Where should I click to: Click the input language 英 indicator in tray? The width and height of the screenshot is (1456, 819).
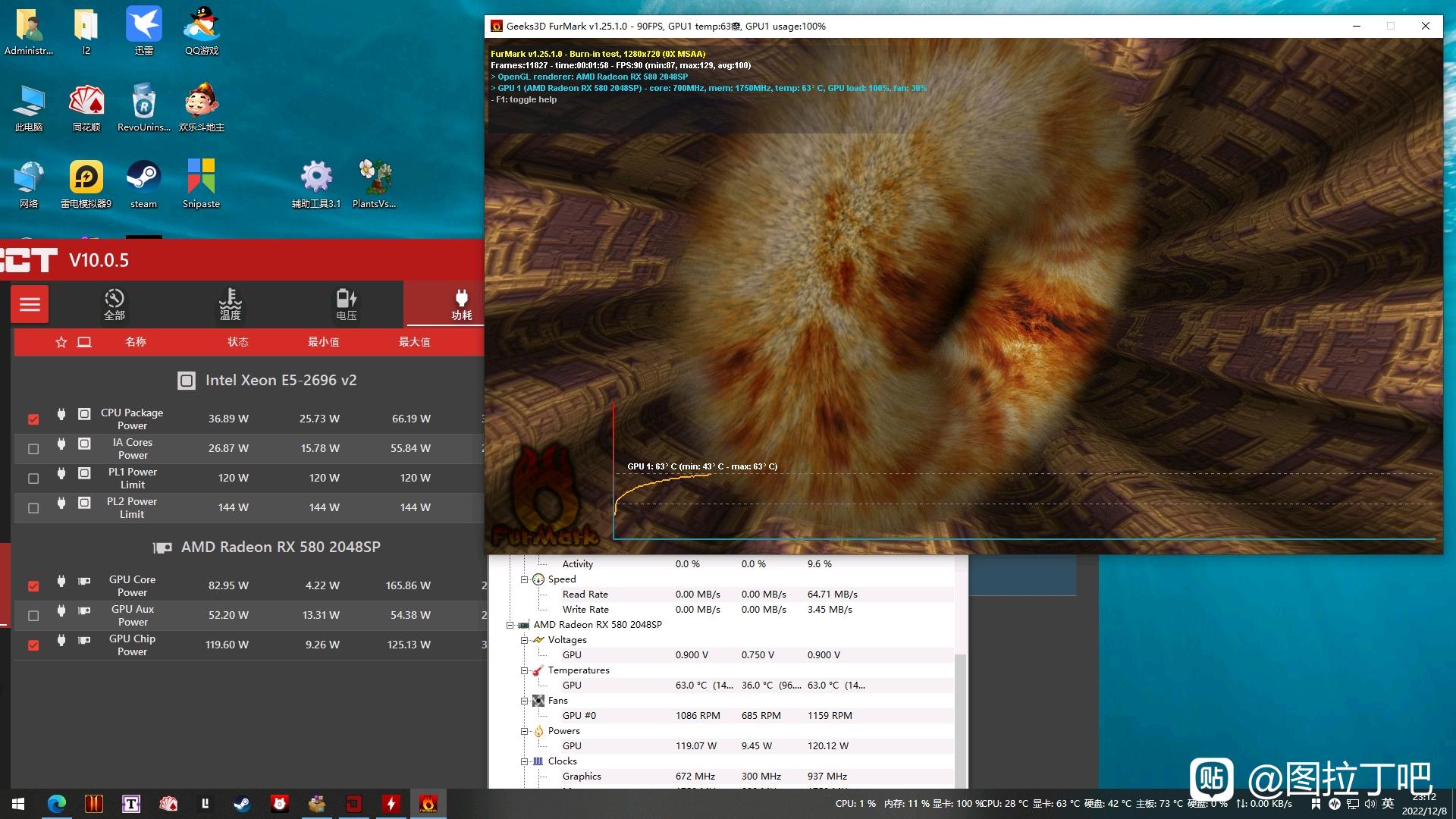tap(1388, 804)
